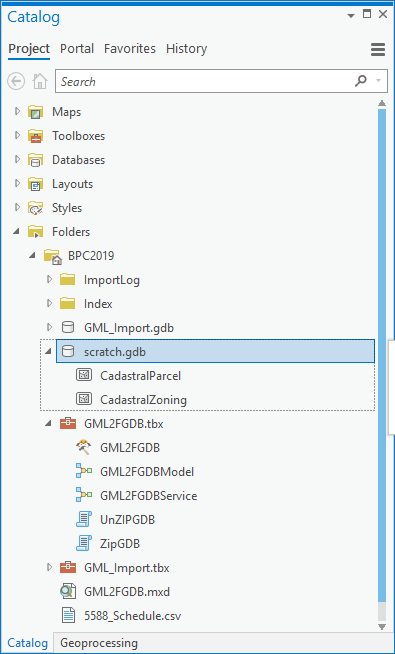Select the CadastralParcel label

[141, 376]
